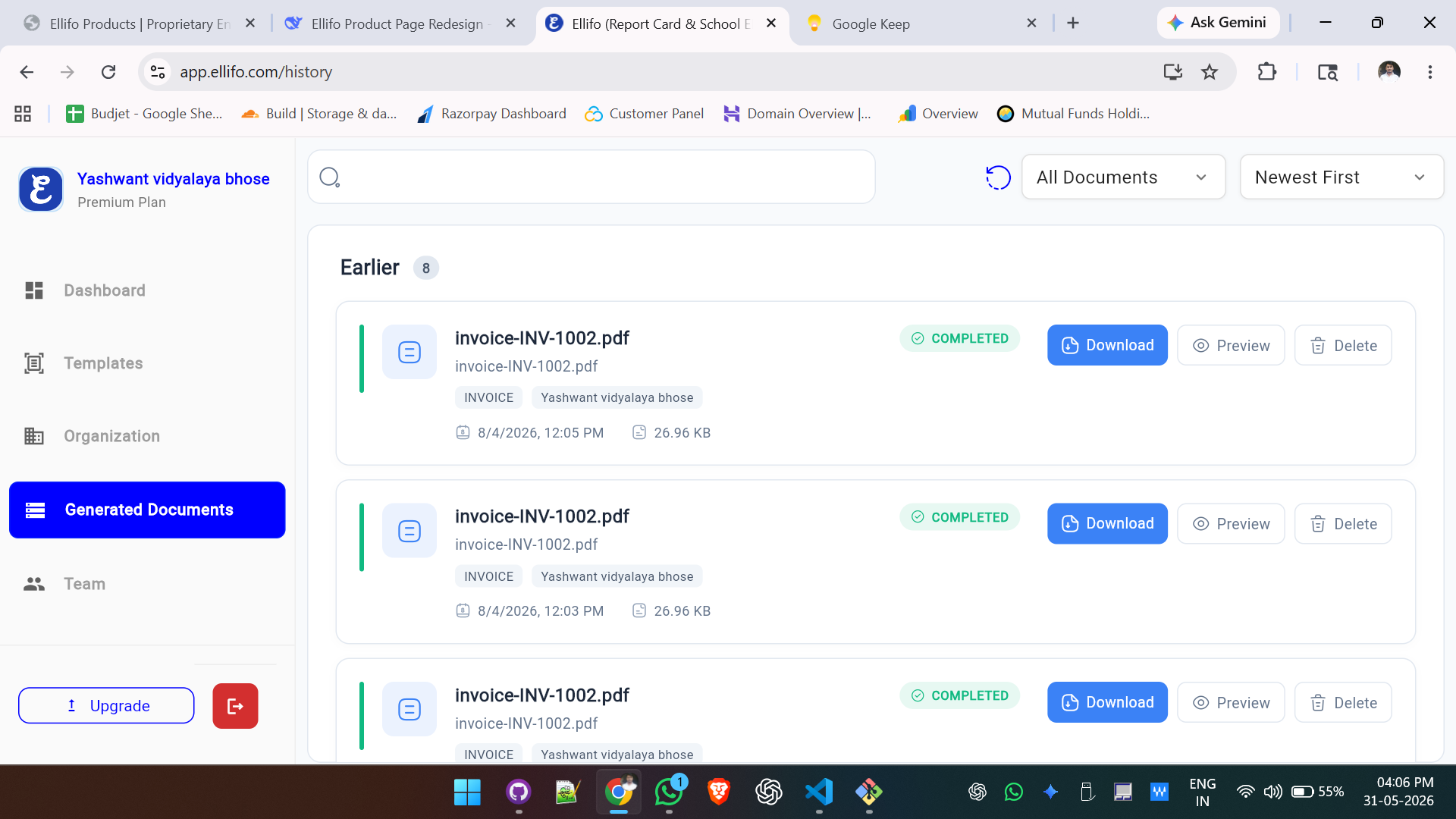Open Razorpay Dashboard bookmark

pos(491,114)
